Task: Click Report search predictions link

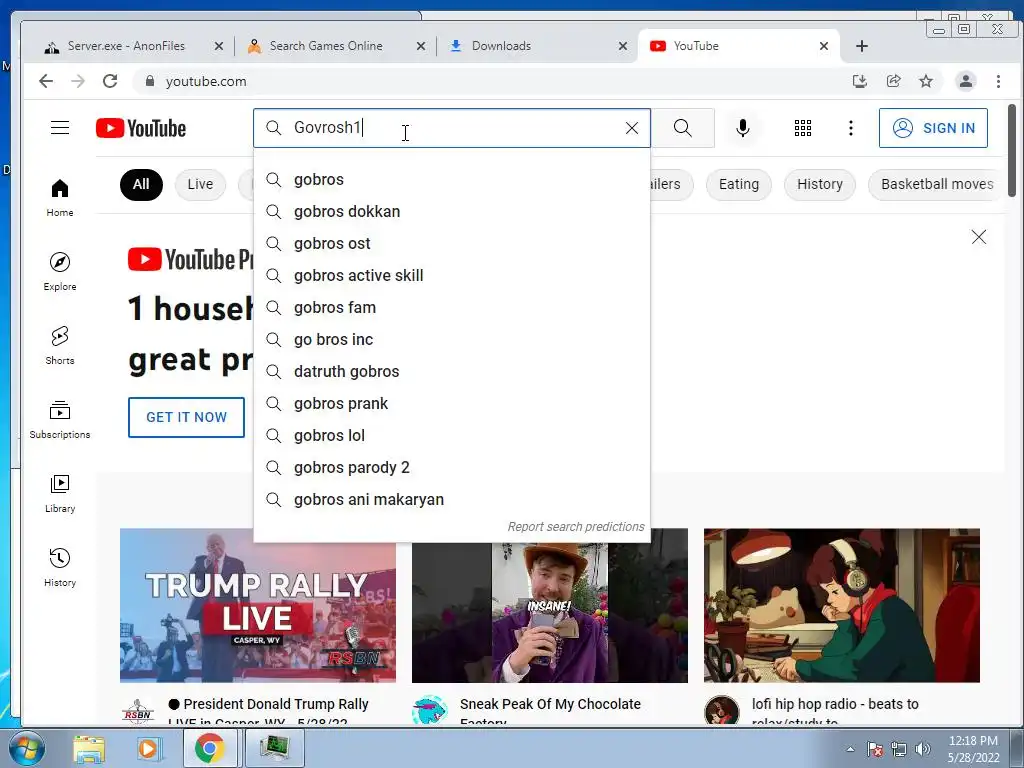Action: (575, 526)
